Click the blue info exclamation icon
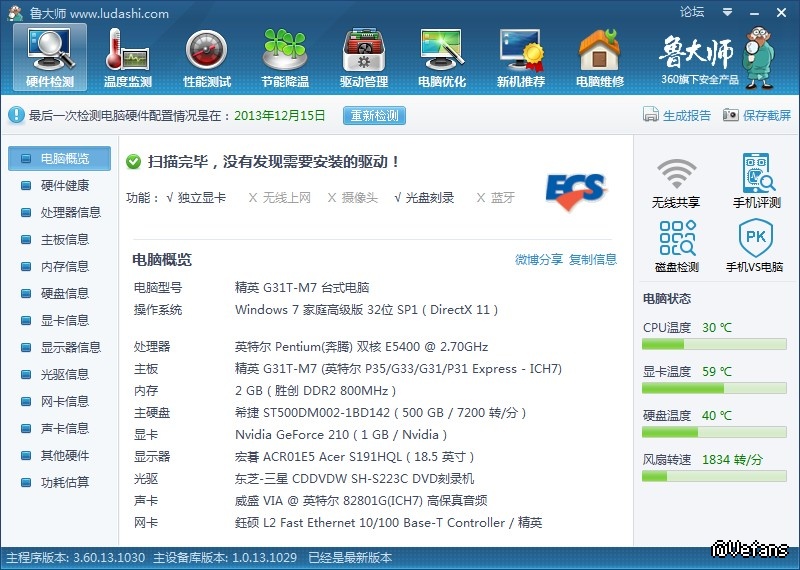The width and height of the screenshot is (800, 570). tap(16, 115)
